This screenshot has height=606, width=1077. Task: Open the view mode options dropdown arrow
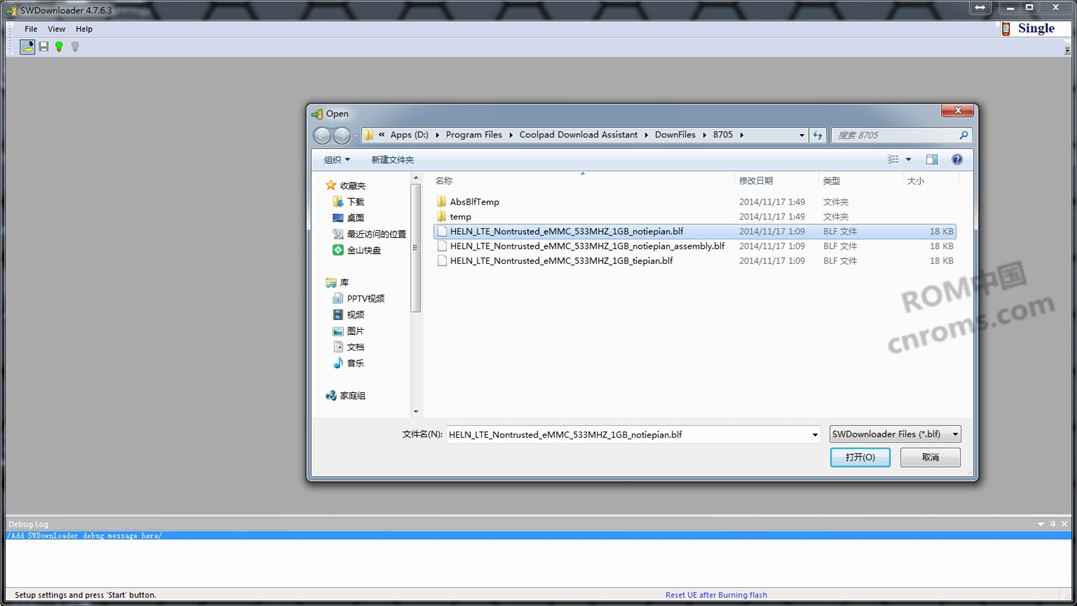pyautogui.click(x=908, y=160)
